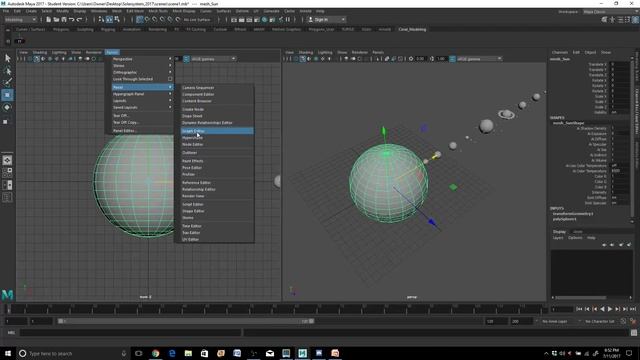This screenshot has width=640, height=360.
Task: Click the Save Scene icon
Action: click(64, 20)
